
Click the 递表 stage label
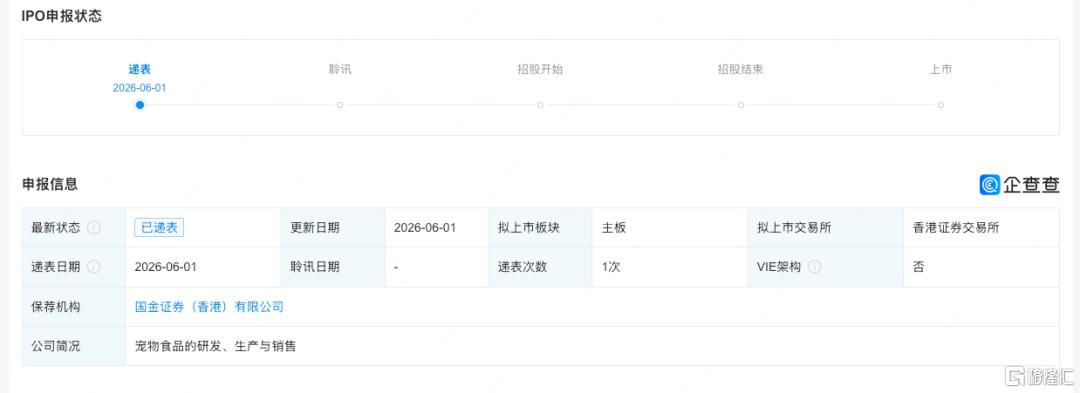(x=140, y=70)
